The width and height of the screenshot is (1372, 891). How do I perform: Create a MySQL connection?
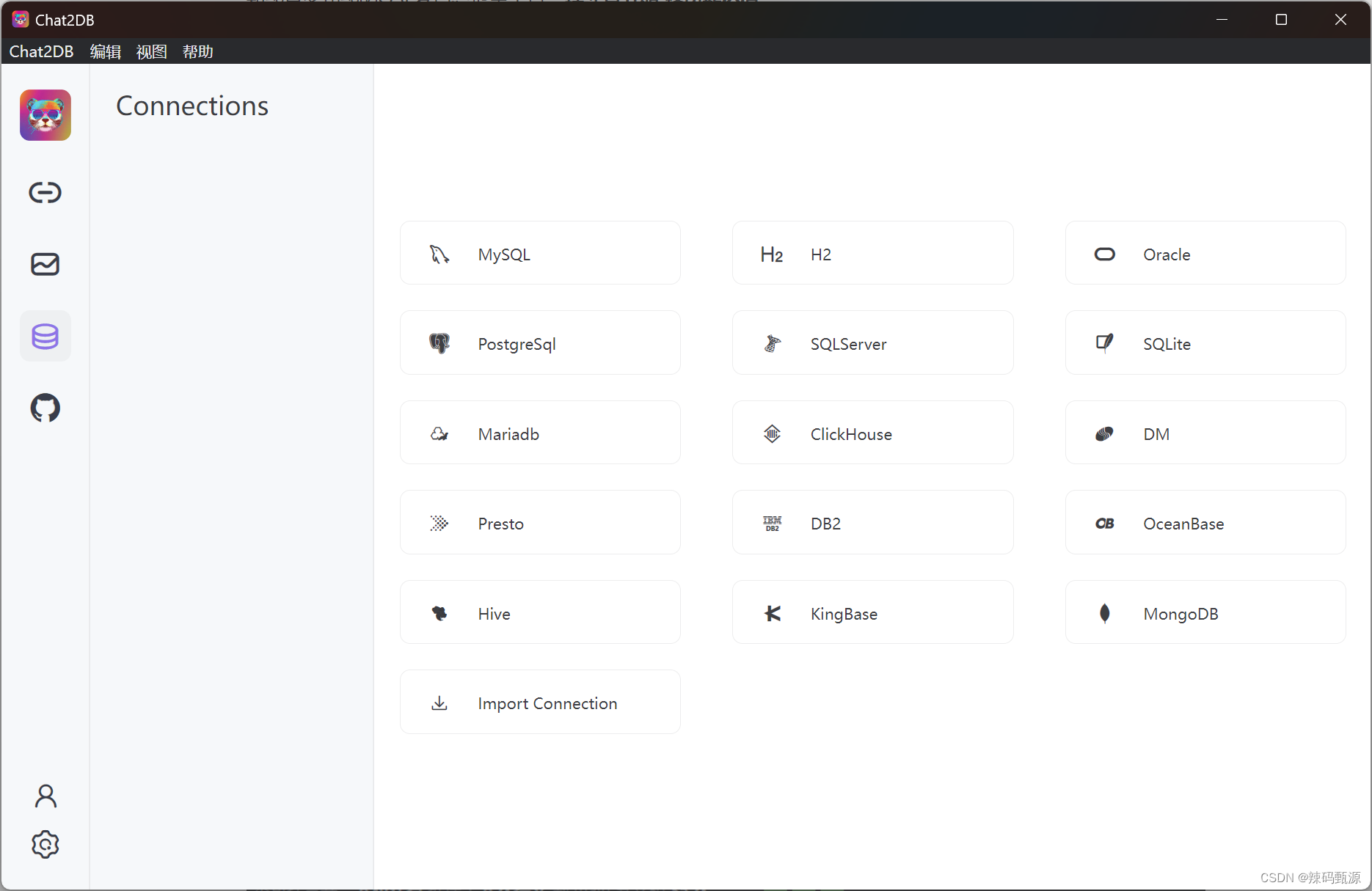pyautogui.click(x=540, y=253)
